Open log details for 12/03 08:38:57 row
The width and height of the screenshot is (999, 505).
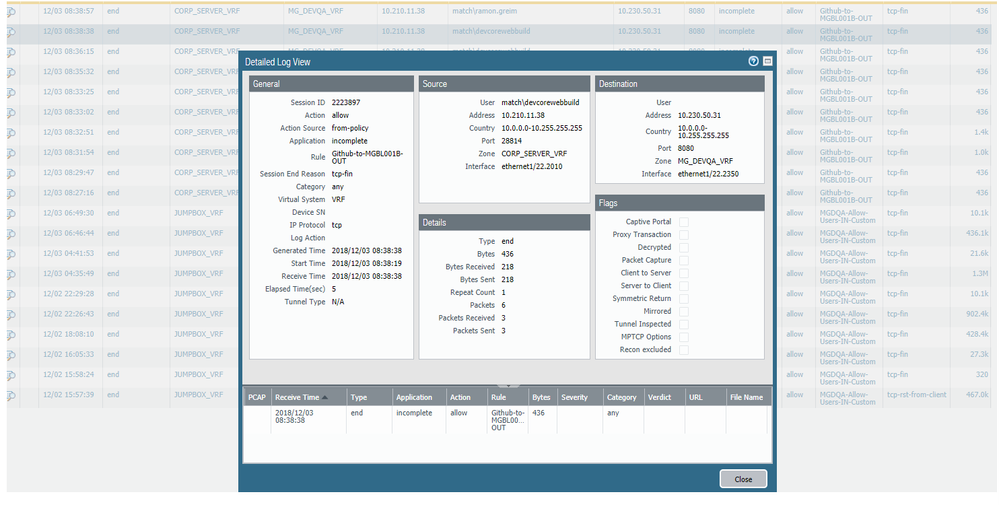click(11, 12)
